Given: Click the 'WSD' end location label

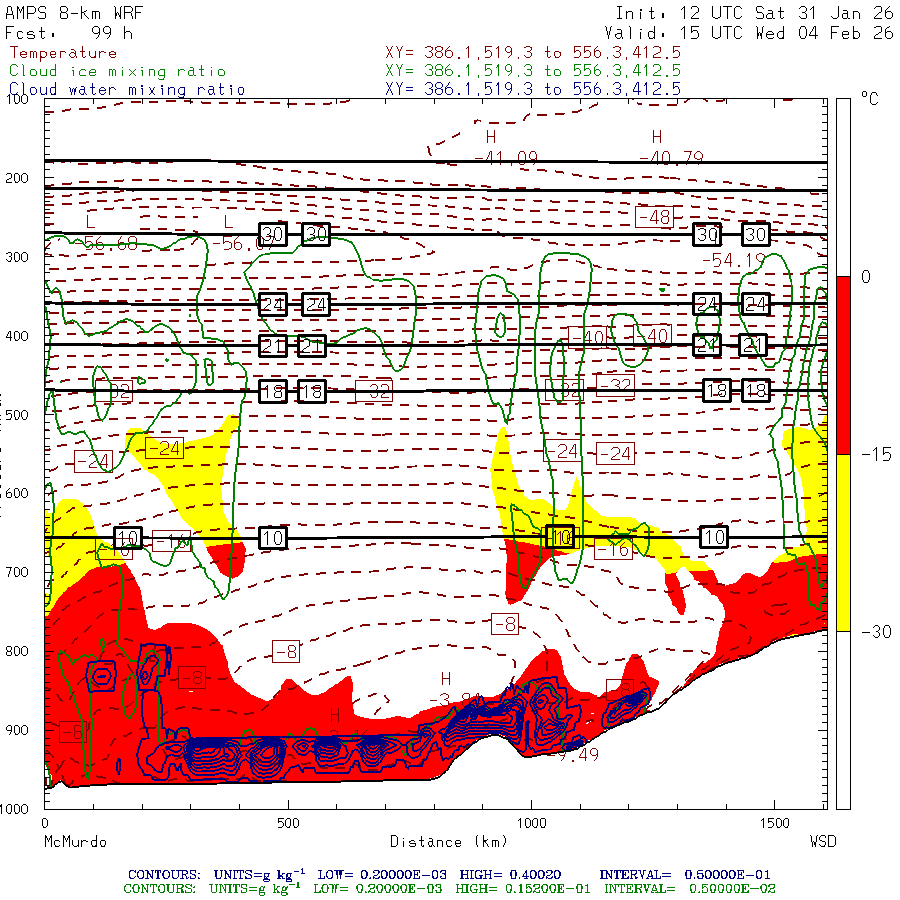Looking at the screenshot, I should click(823, 842).
